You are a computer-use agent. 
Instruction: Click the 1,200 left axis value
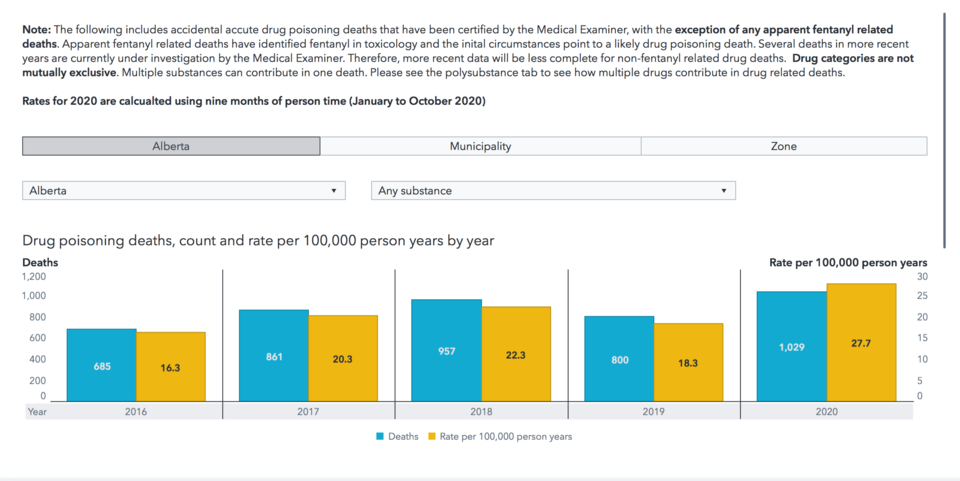(x=34, y=277)
